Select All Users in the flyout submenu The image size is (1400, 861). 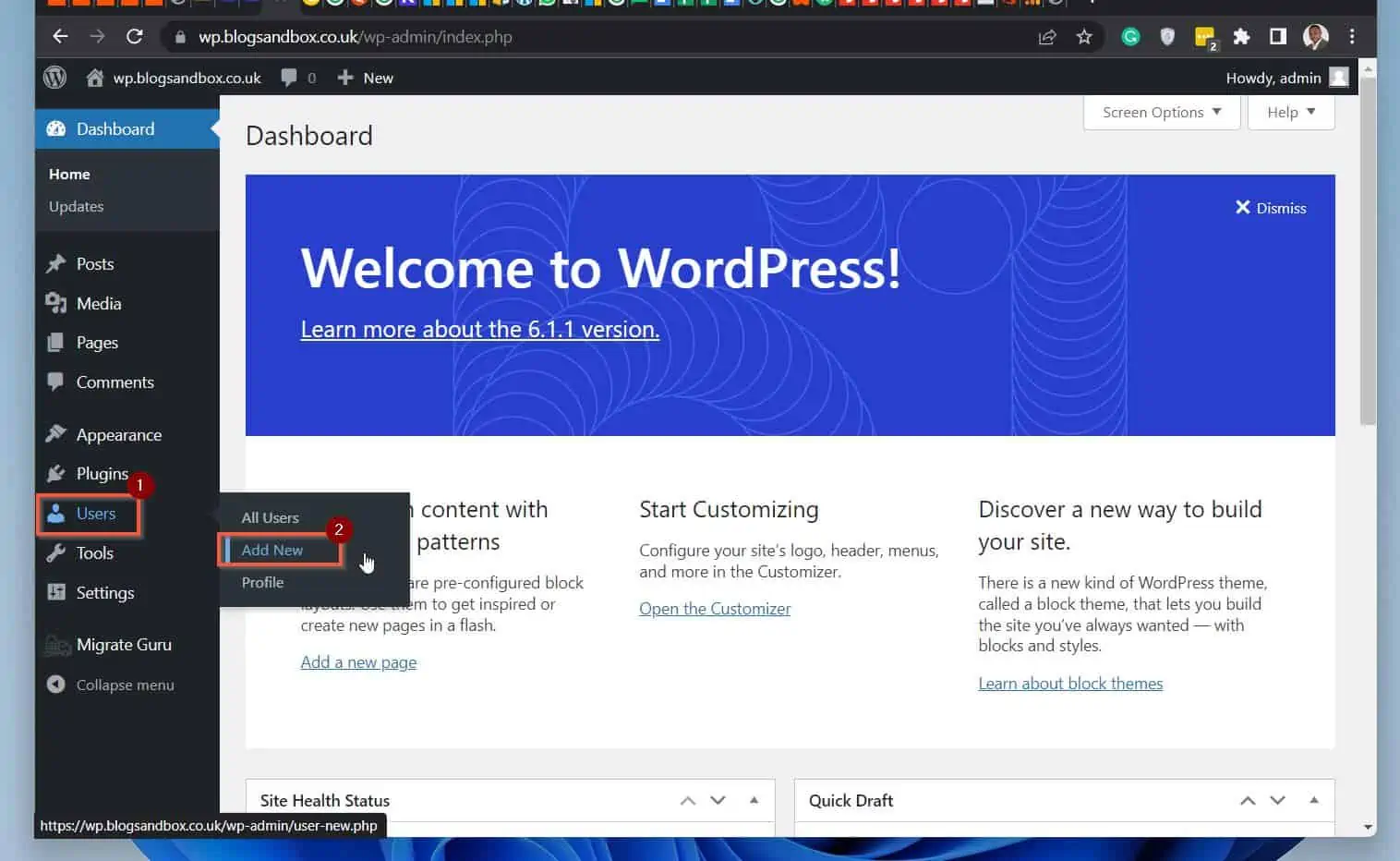[x=270, y=517]
